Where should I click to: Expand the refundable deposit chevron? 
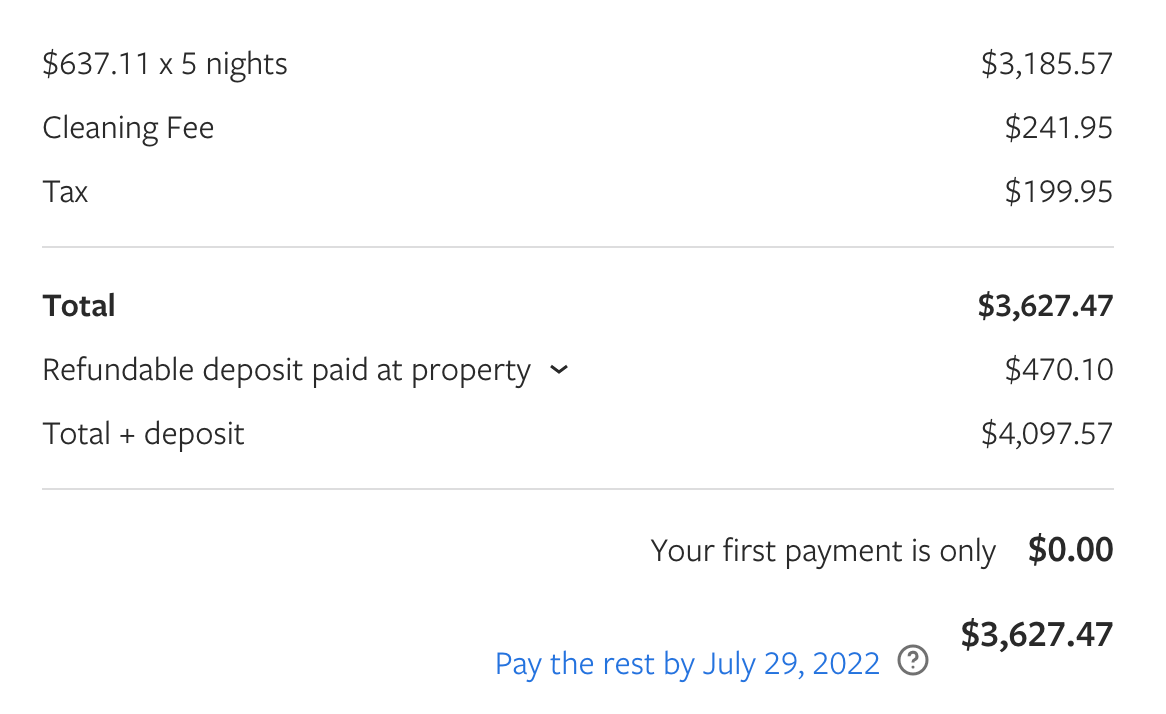pos(559,370)
